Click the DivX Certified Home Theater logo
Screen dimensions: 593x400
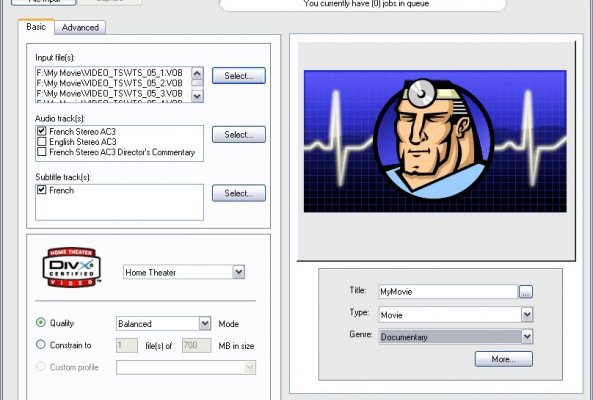[71, 267]
